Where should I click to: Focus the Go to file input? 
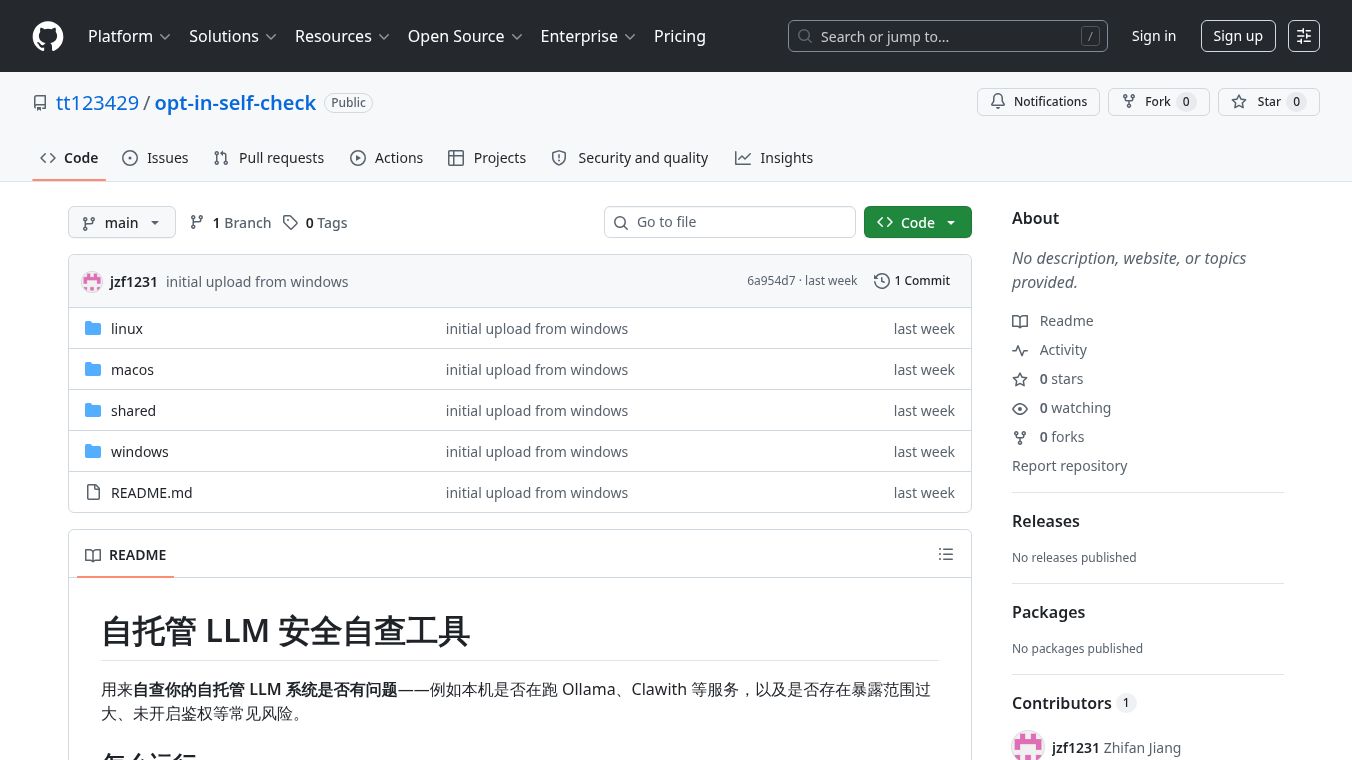tap(730, 222)
